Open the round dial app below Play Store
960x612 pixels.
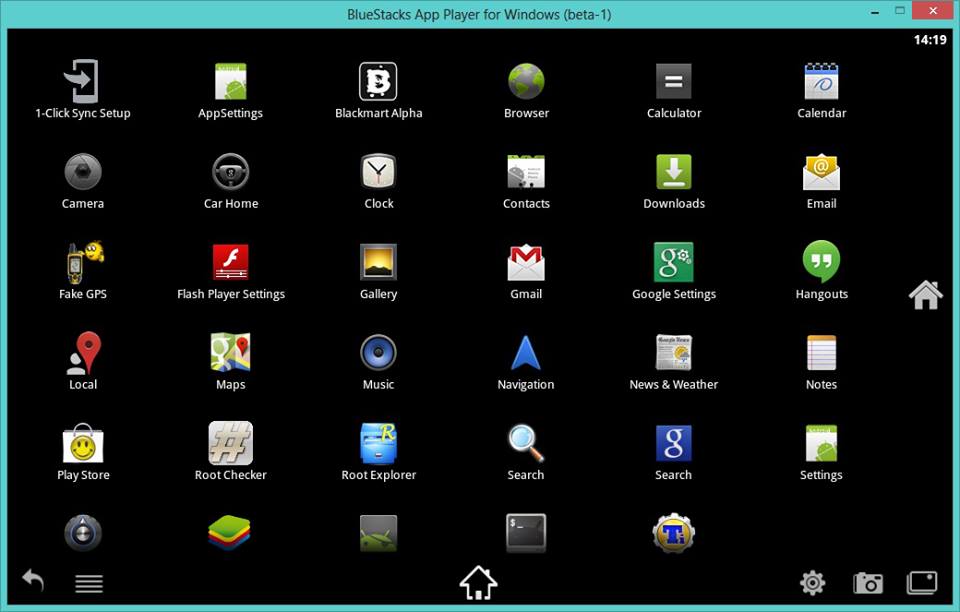pos(83,533)
